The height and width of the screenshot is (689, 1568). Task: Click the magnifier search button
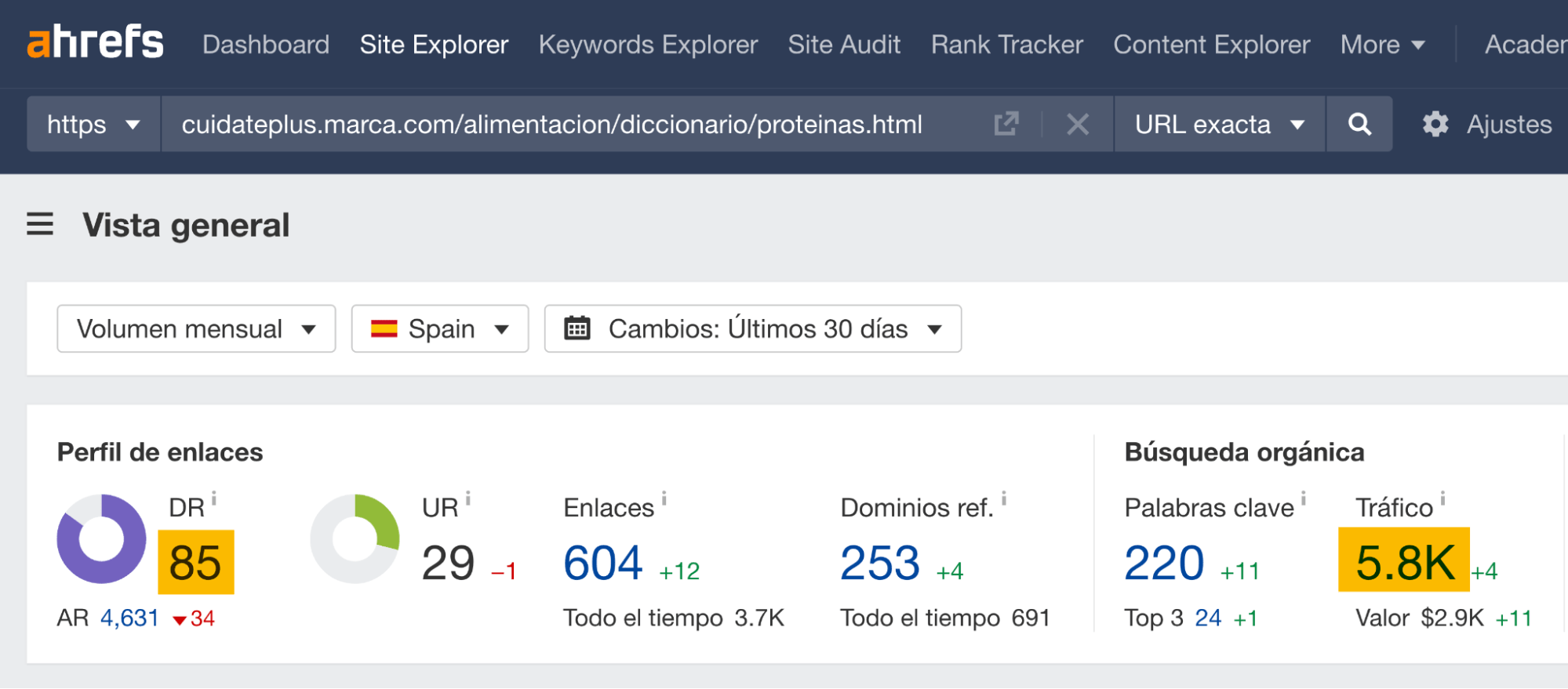click(1359, 124)
